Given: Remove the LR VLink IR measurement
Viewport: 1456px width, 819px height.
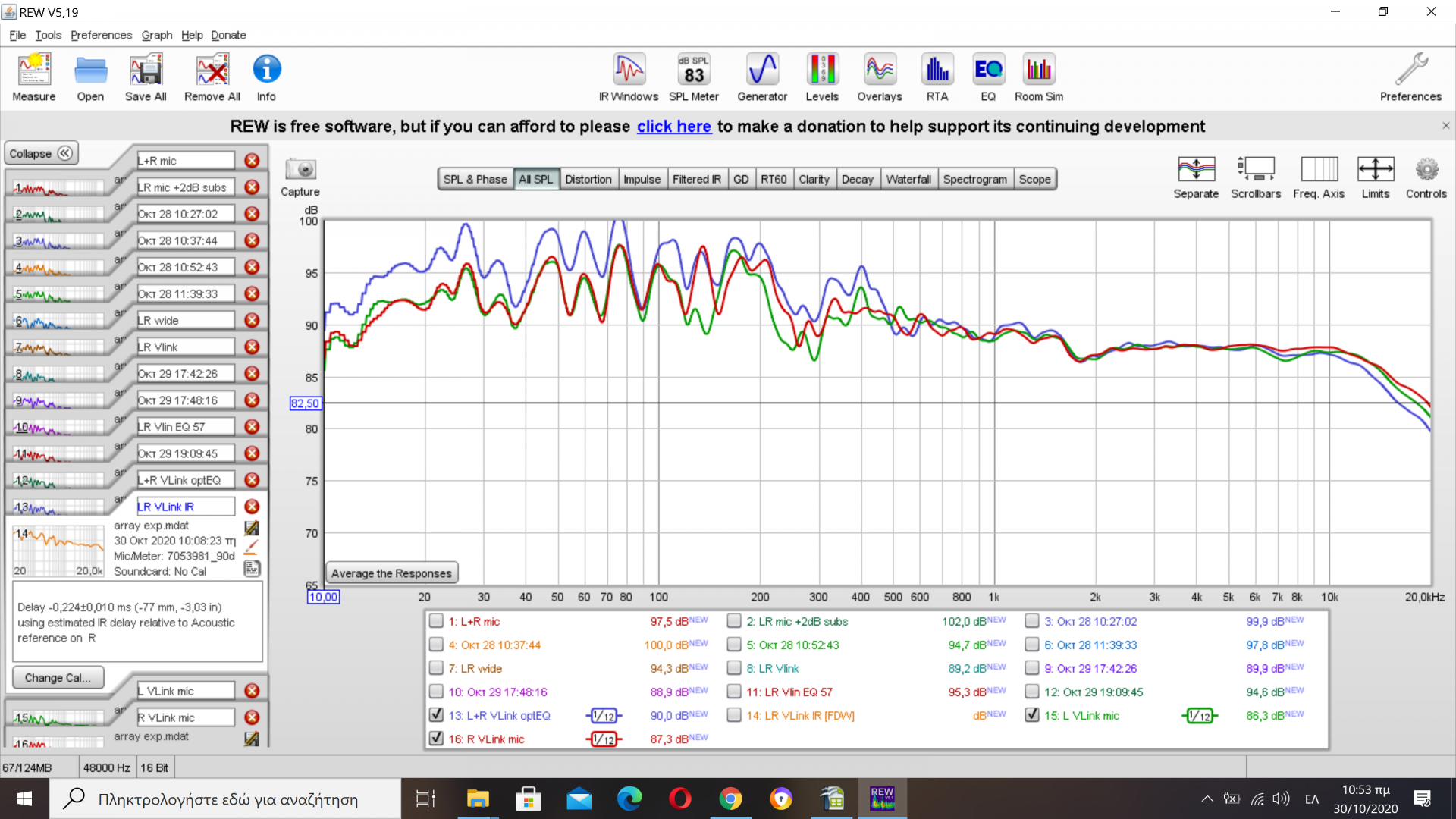Looking at the screenshot, I should pyautogui.click(x=252, y=507).
